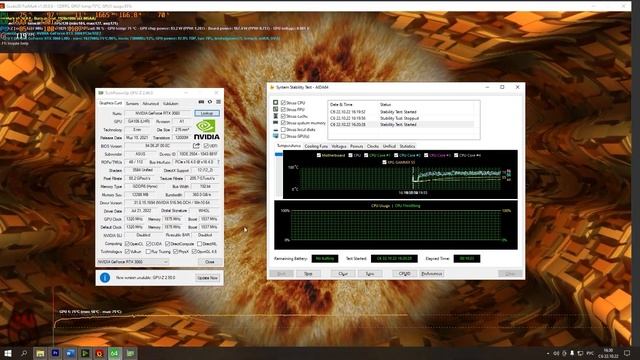Open Premiere Pro from the taskbar
The width and height of the screenshot is (640, 360).
pyautogui.click(x=55, y=353)
